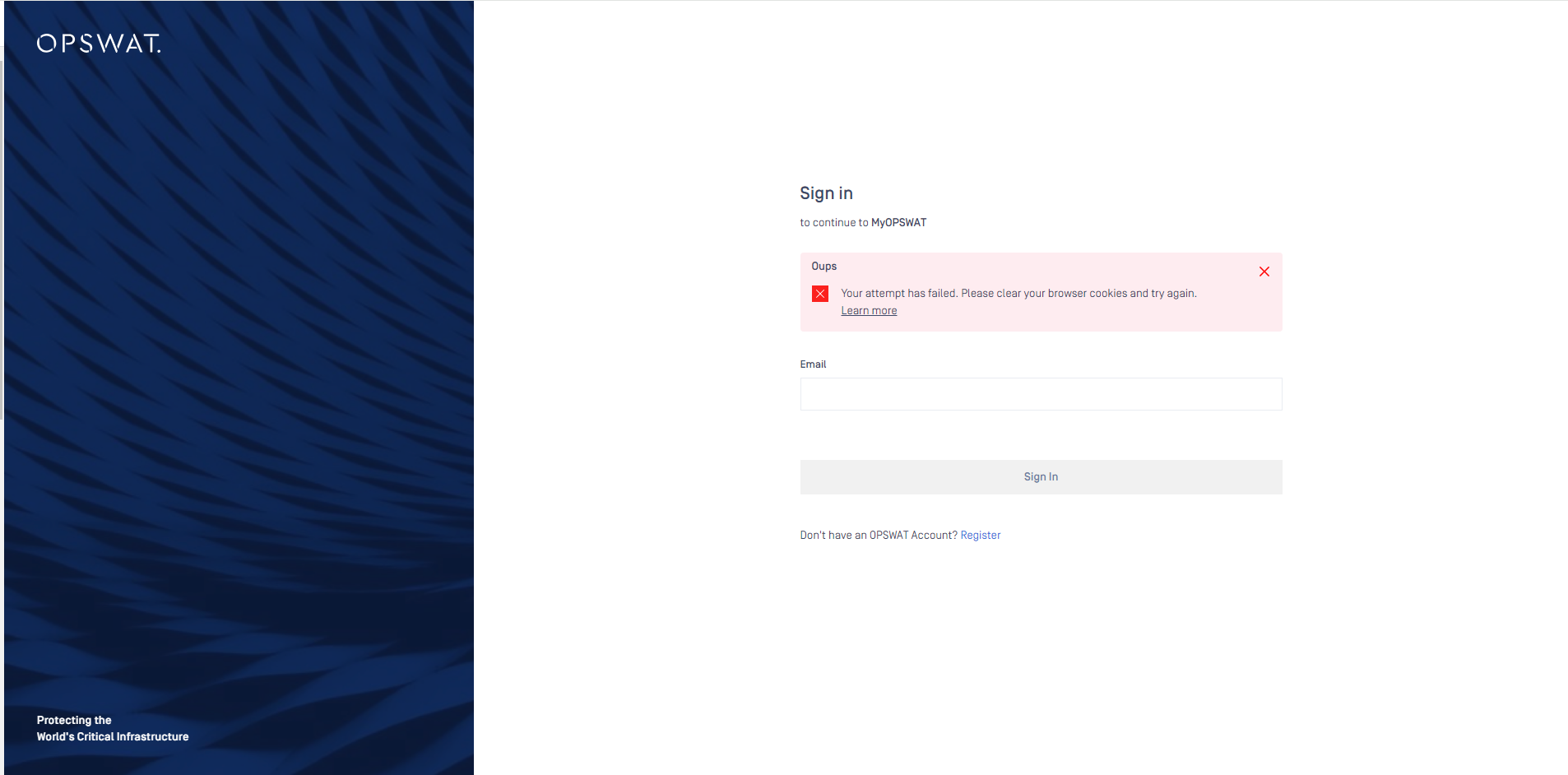This screenshot has width=1568, height=775.
Task: Focus the Email input field
Action: coord(1041,394)
